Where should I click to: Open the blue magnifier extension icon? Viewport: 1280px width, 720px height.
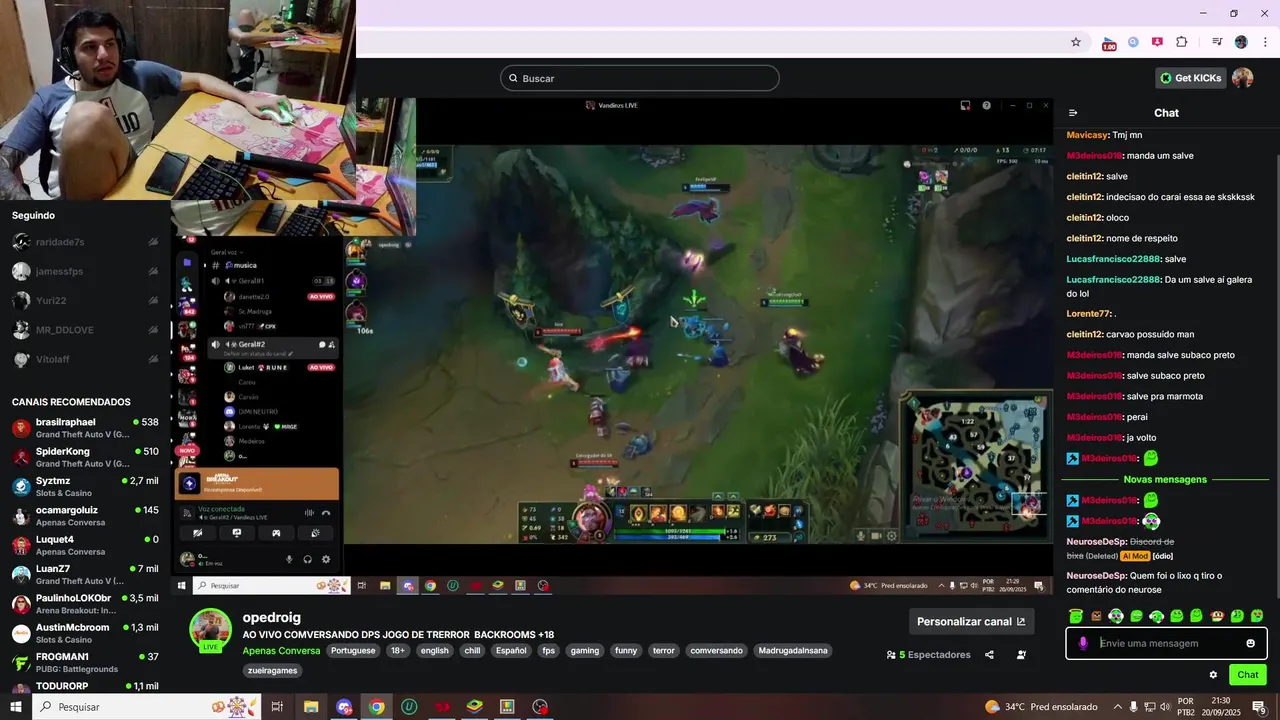pos(1133,42)
